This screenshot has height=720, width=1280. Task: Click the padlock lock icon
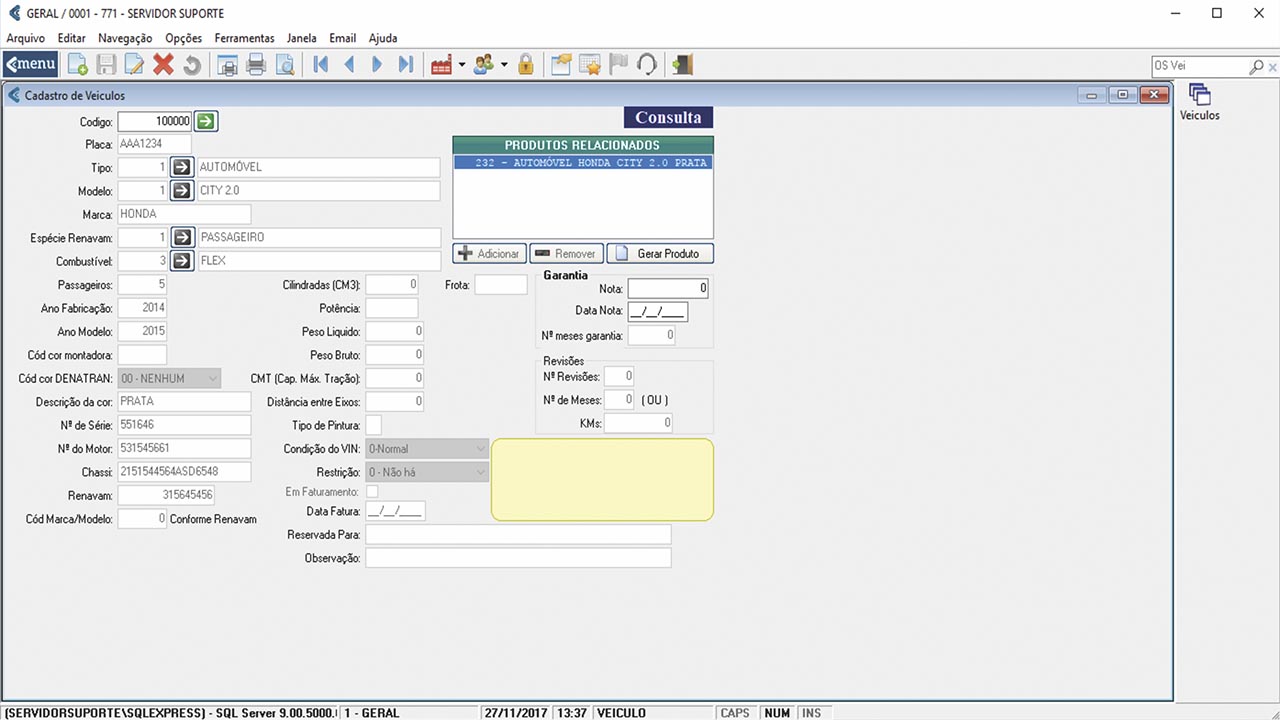(x=526, y=65)
